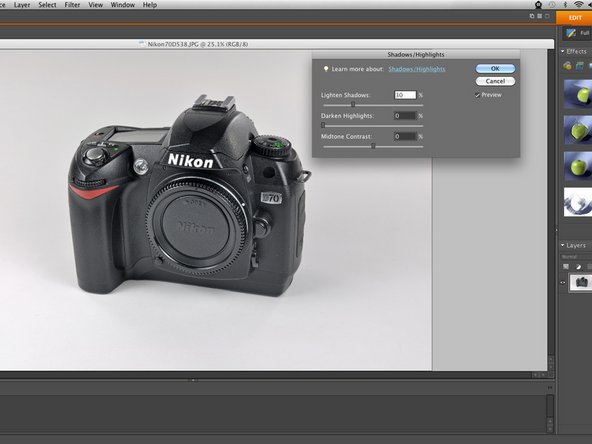The image size is (592, 444).
Task: Click the Nikon70D538.JPG document title tab
Action: tap(197, 44)
